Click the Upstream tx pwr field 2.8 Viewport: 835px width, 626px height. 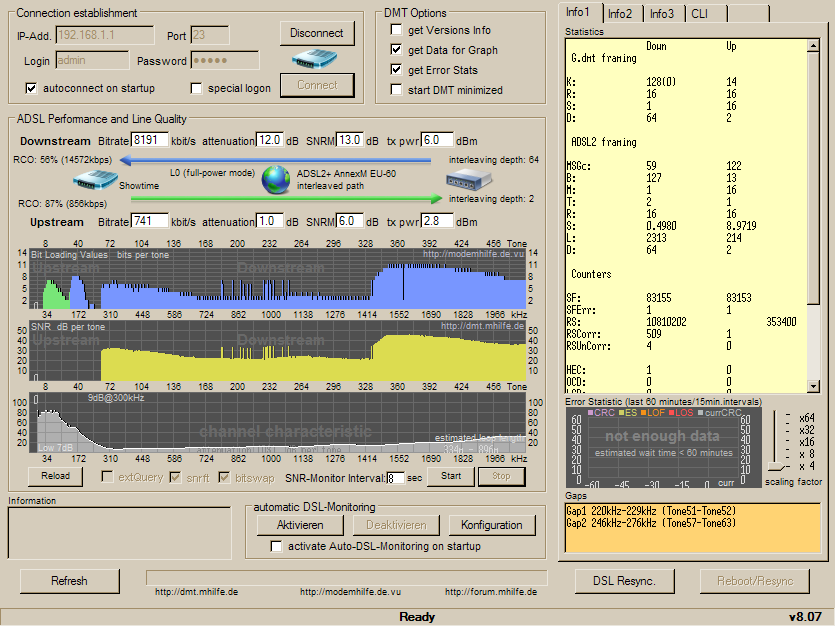click(x=437, y=221)
